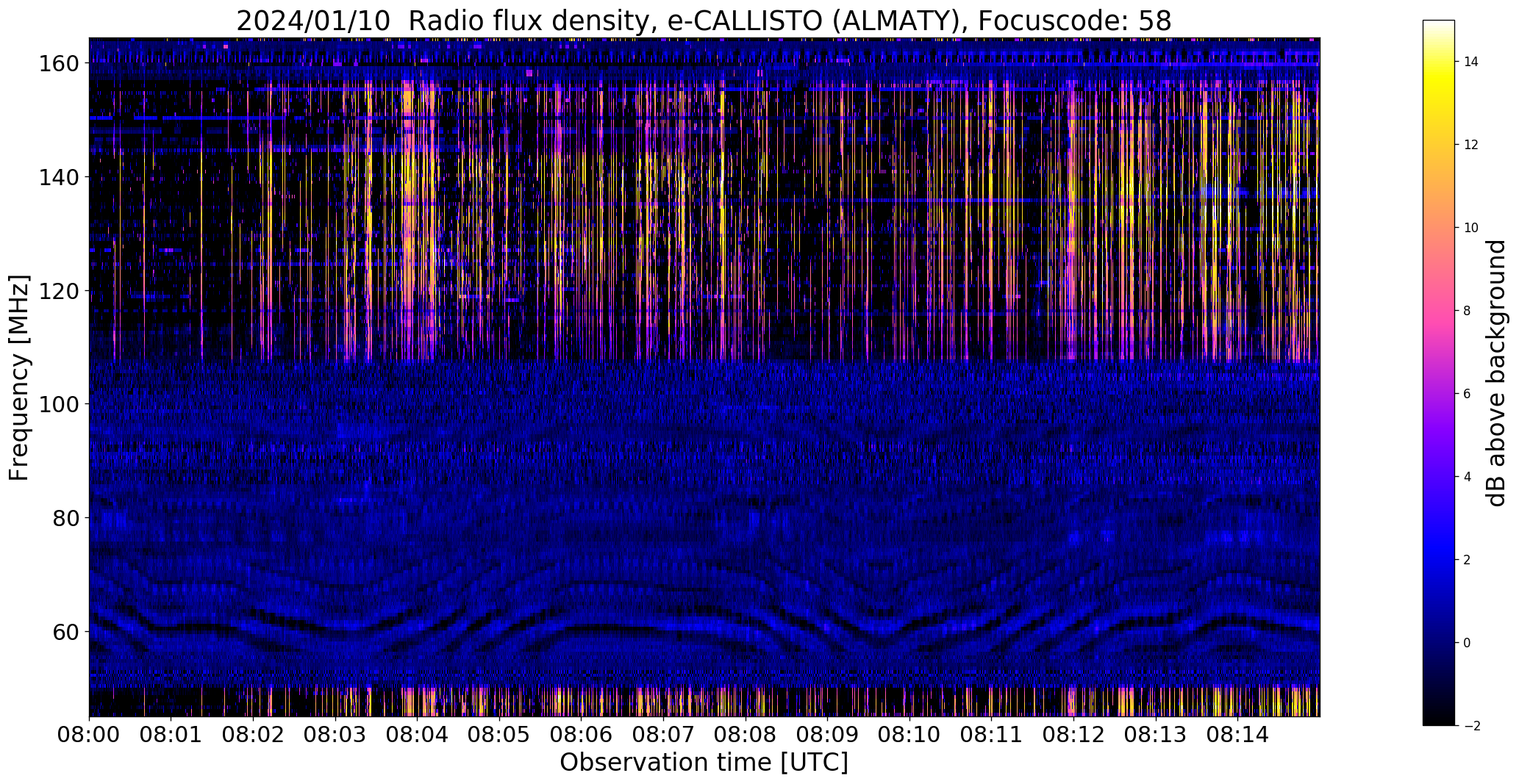Screen dimensions: 1519x784
Task: Select the 08:02 time tick label
Action: click(x=253, y=734)
